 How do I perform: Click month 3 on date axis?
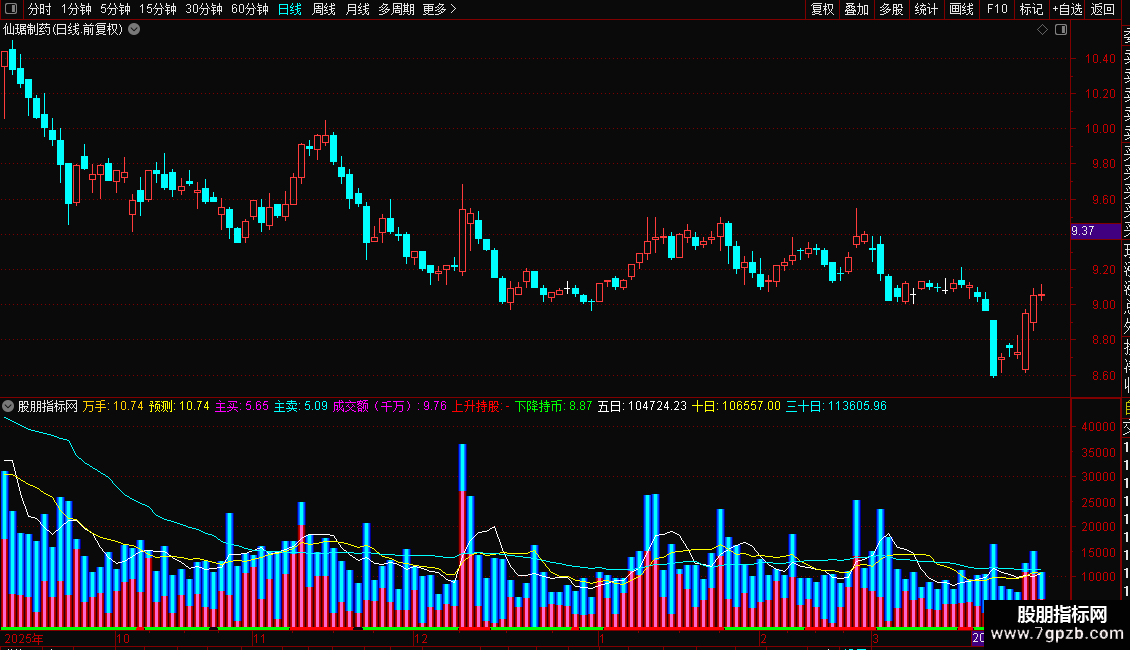[876, 638]
